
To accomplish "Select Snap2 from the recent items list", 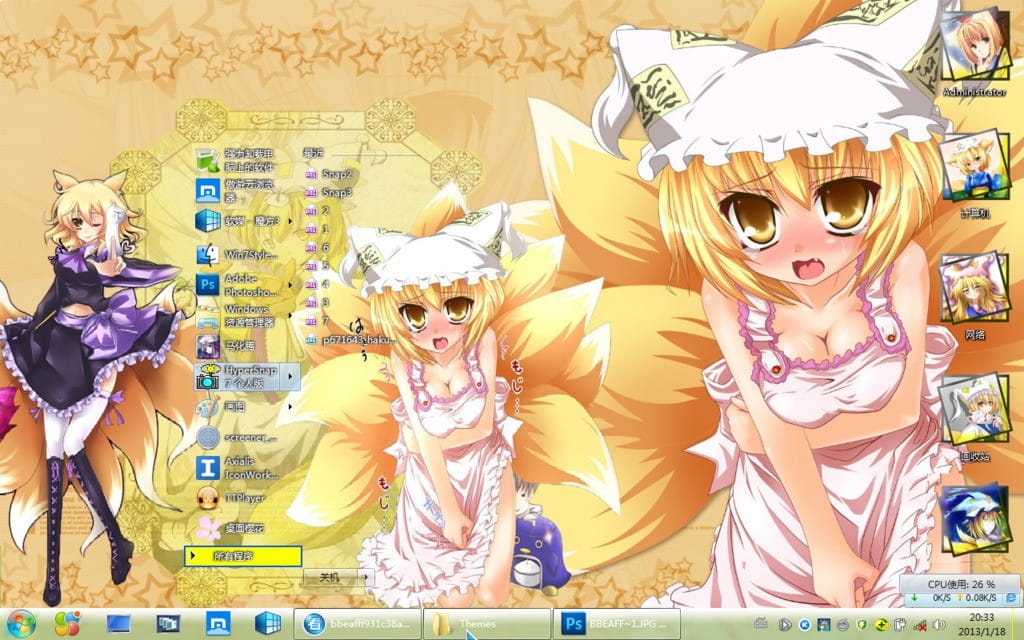I will point(335,172).
